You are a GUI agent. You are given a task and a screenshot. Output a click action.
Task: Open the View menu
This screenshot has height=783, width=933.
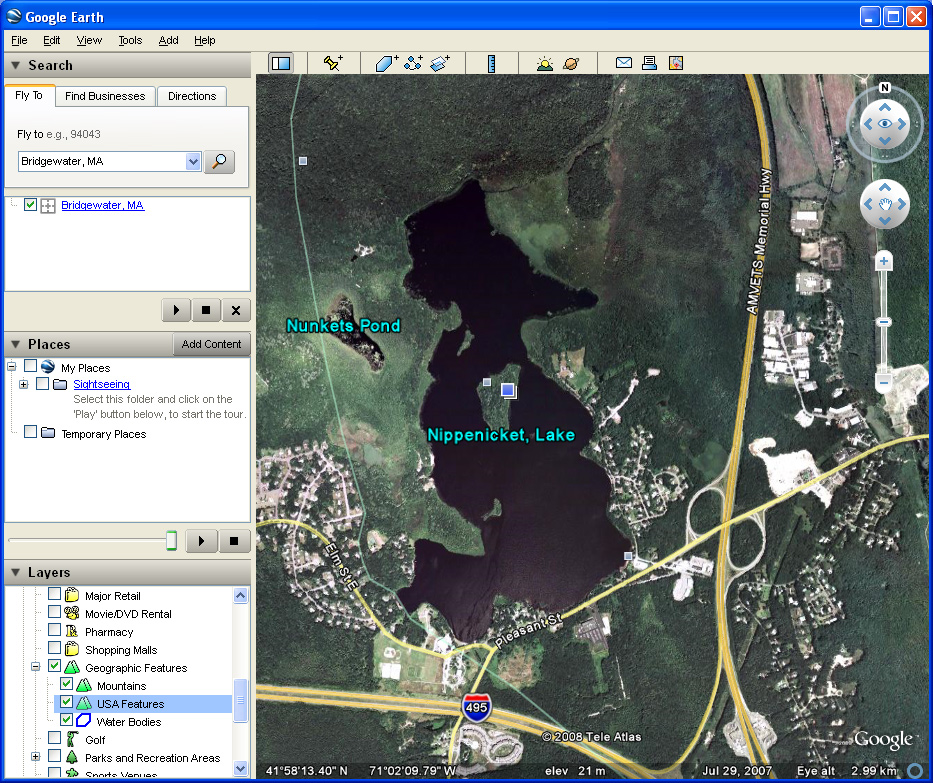pyautogui.click(x=89, y=40)
